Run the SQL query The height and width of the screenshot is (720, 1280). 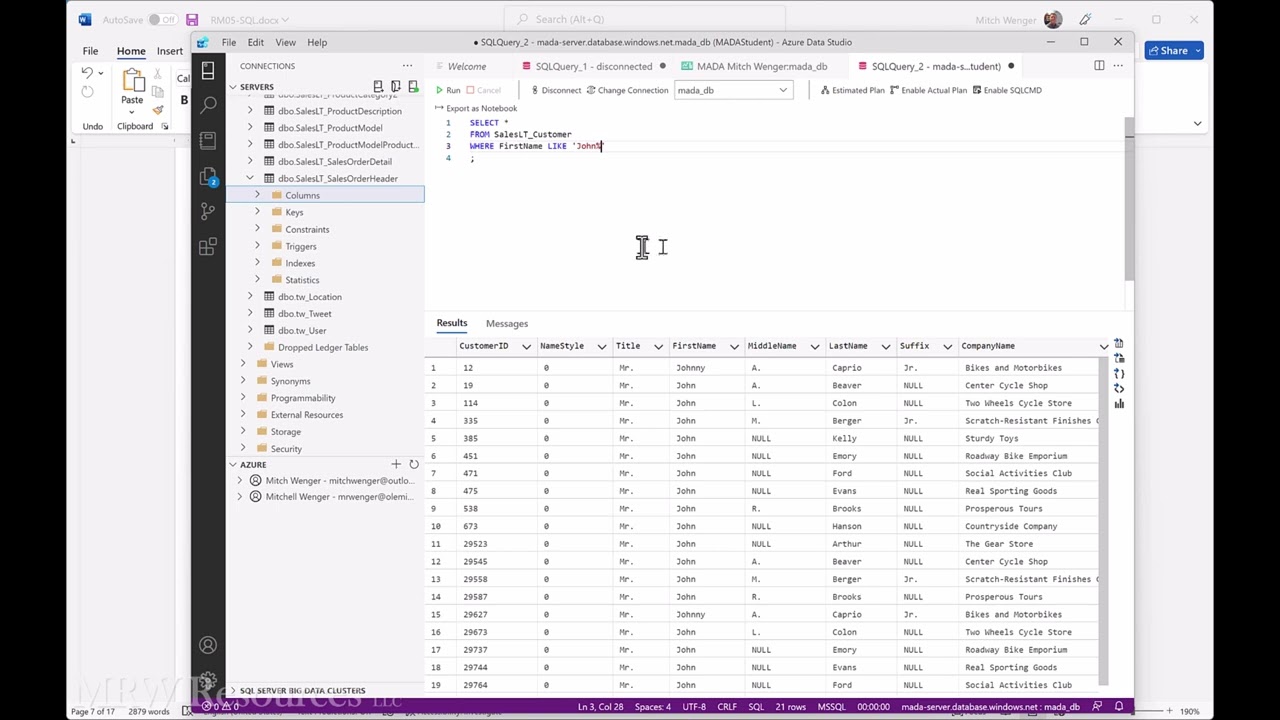click(x=448, y=90)
